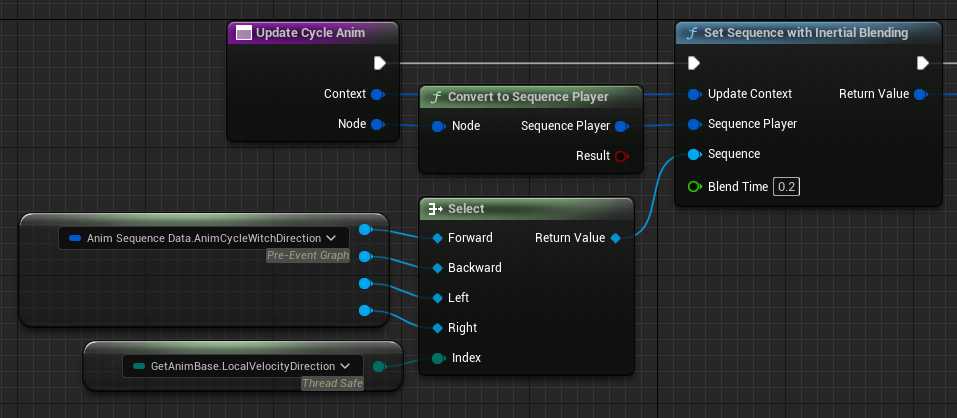Click the Index input pin on Select
The width and height of the screenshot is (957, 418).
click(438, 358)
